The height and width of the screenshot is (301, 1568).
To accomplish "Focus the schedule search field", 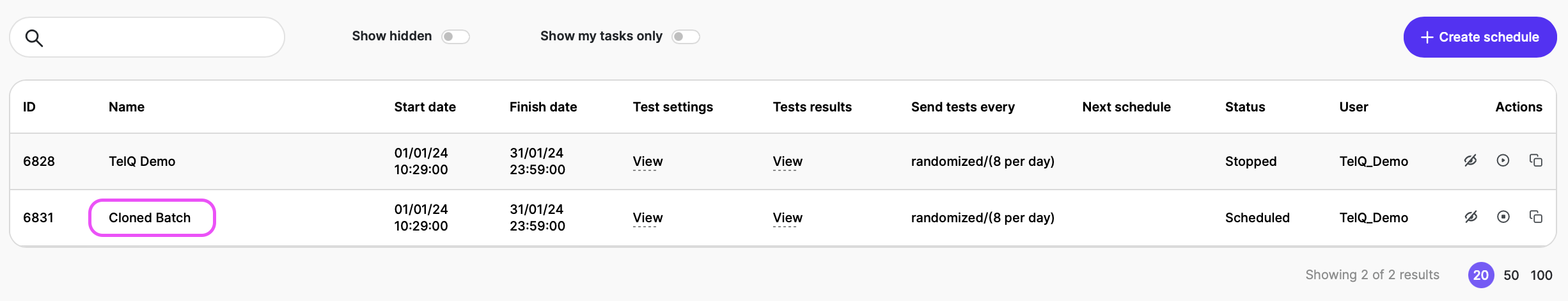I will [160, 37].
